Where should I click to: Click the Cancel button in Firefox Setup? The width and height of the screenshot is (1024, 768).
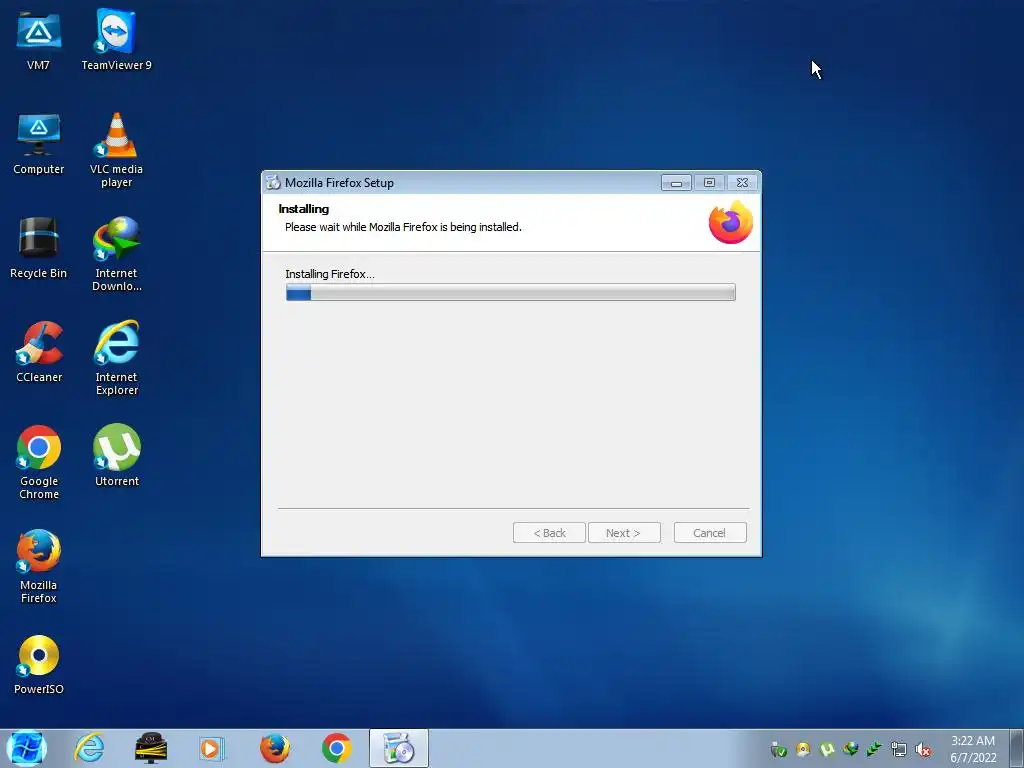click(710, 533)
